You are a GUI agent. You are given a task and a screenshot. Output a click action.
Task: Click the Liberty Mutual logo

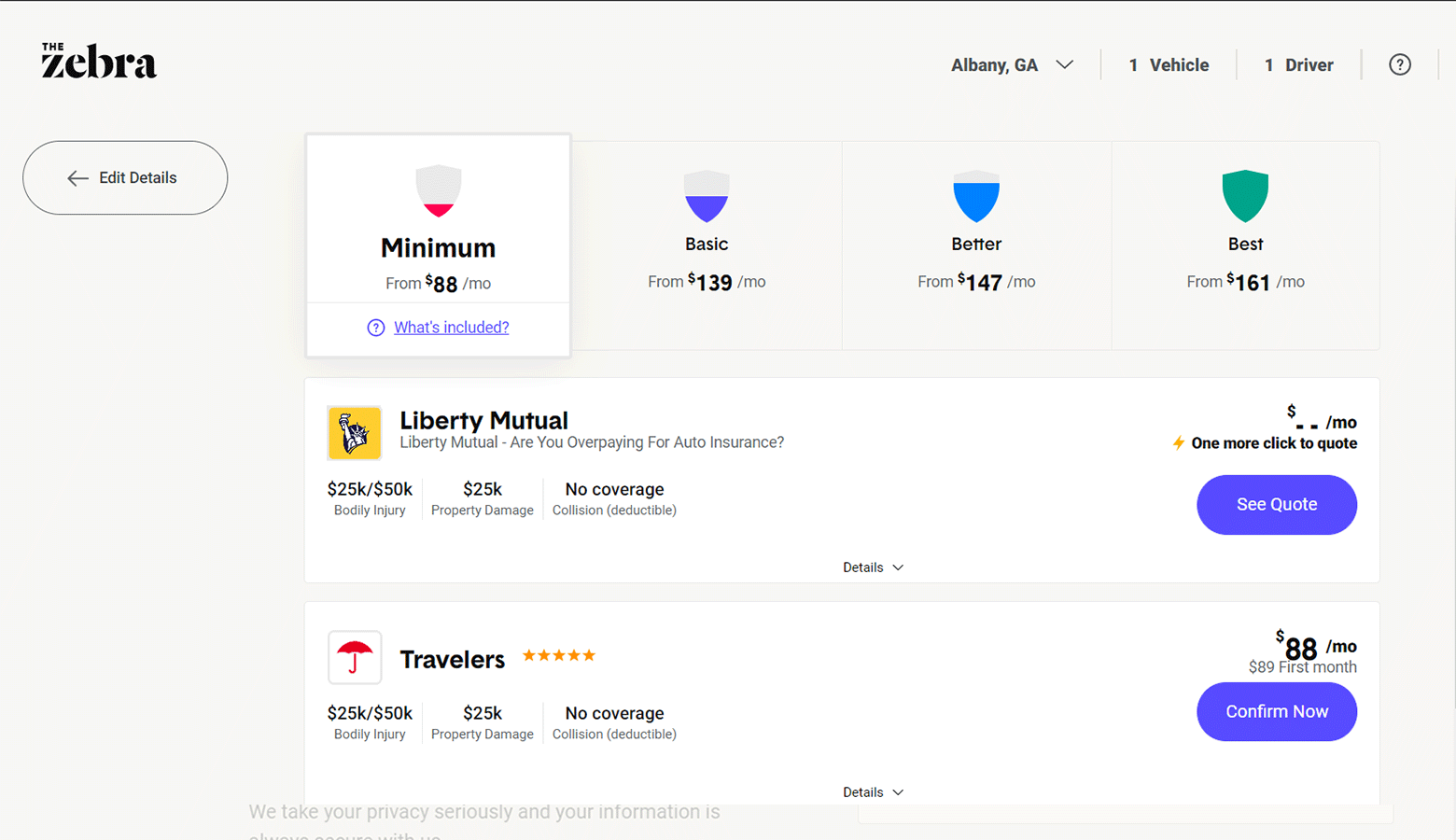coord(355,433)
